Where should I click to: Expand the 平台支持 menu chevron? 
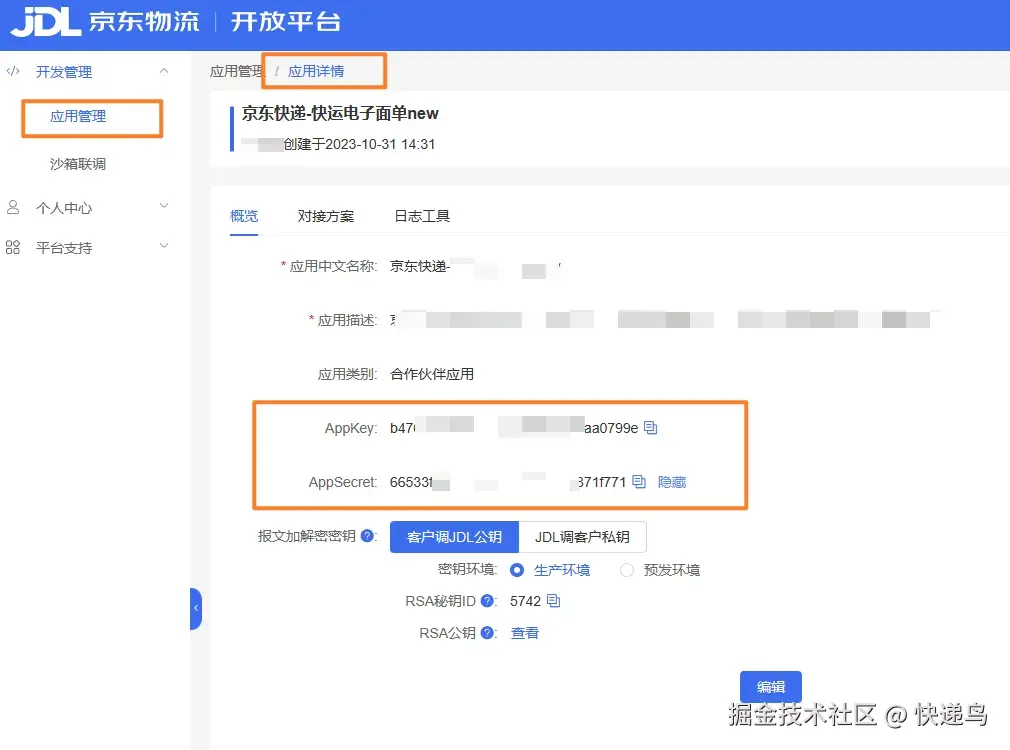164,245
